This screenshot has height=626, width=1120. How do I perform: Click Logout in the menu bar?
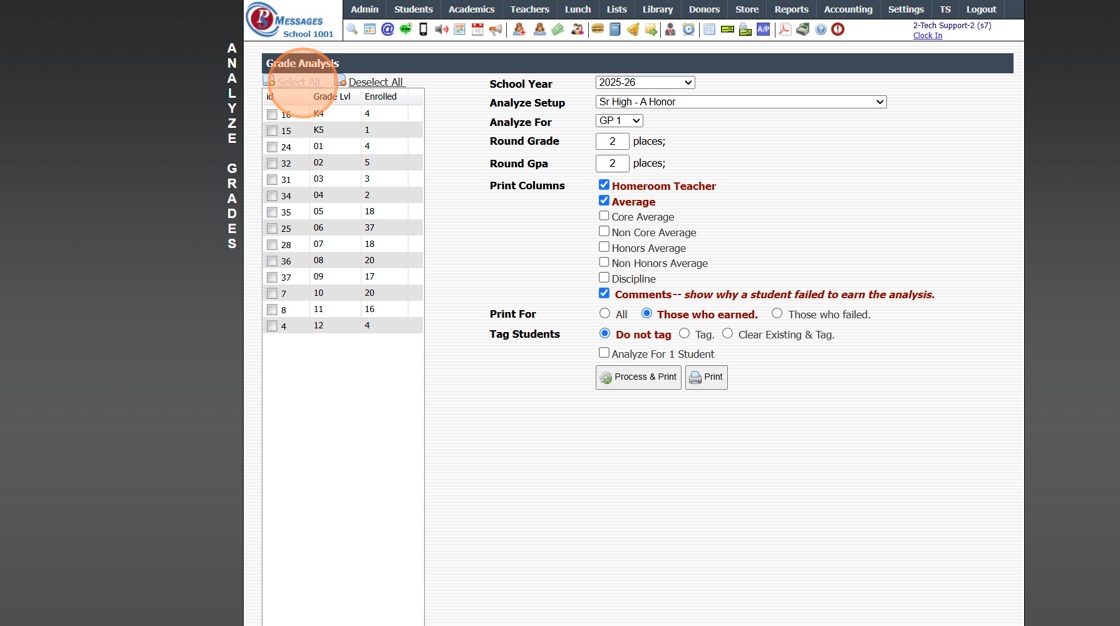click(981, 9)
